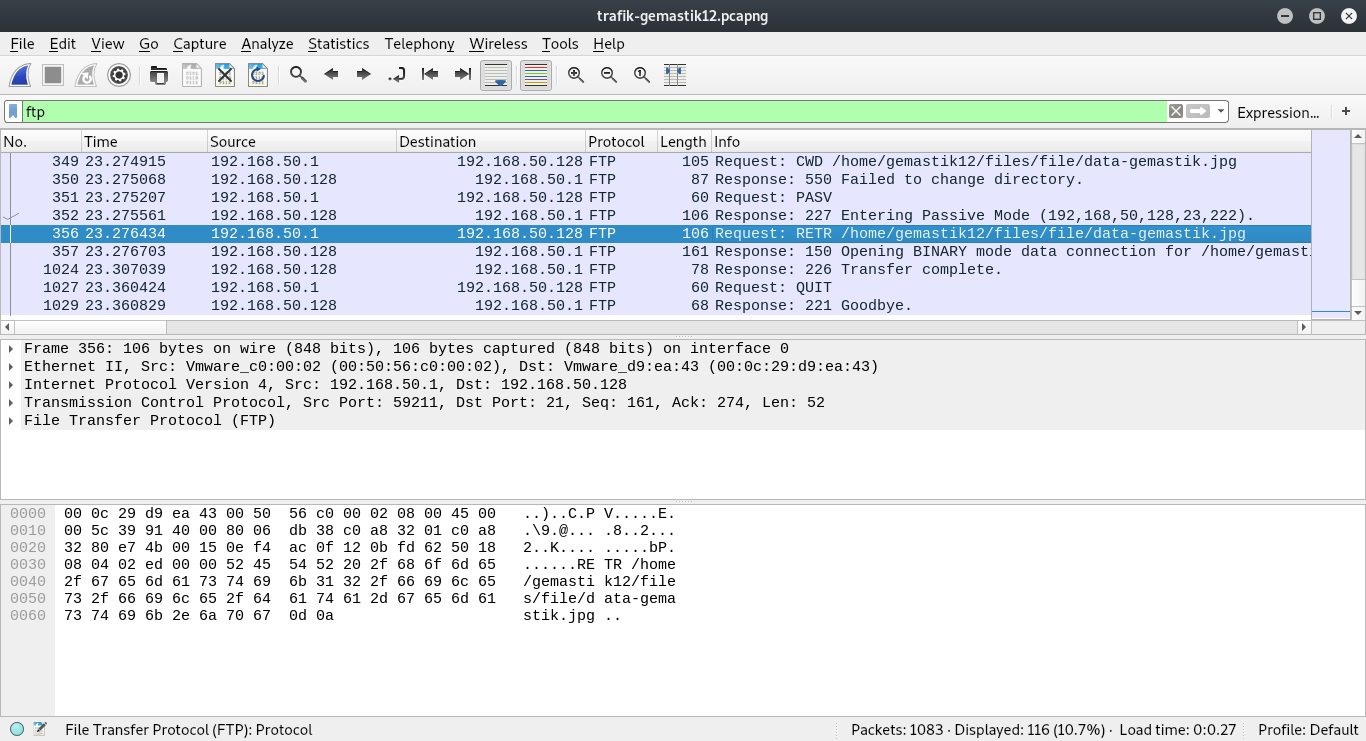Sort by Source column header
The width and height of the screenshot is (1366, 741).
coord(302,141)
